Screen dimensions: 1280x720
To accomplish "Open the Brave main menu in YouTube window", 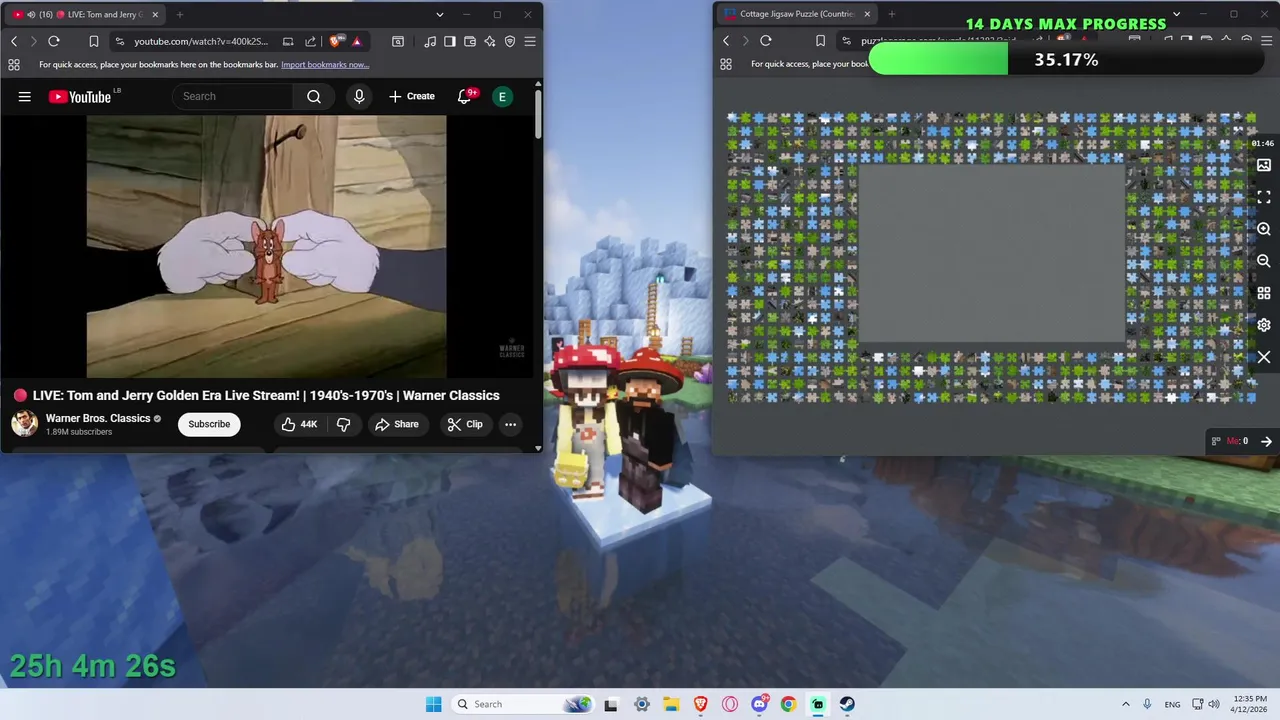I will [x=530, y=41].
